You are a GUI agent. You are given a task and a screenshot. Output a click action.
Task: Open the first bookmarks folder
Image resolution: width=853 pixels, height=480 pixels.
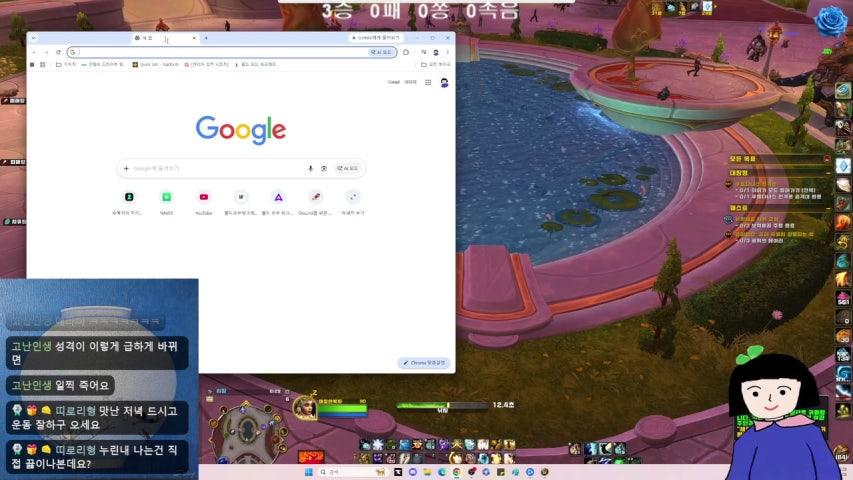pyautogui.click(x=66, y=64)
